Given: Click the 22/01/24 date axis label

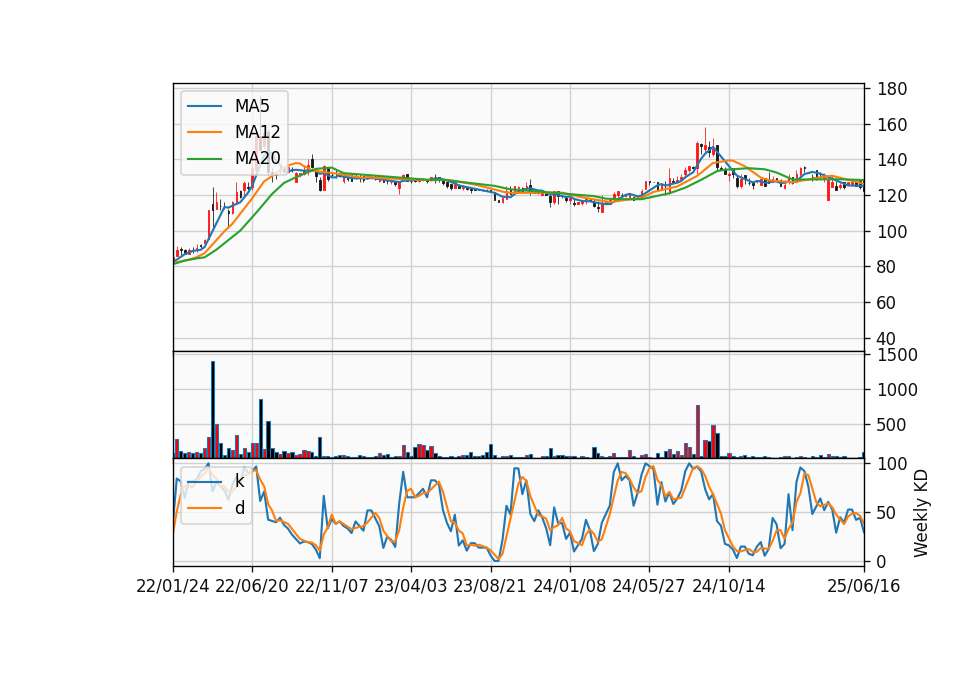Looking at the screenshot, I should tap(173, 586).
